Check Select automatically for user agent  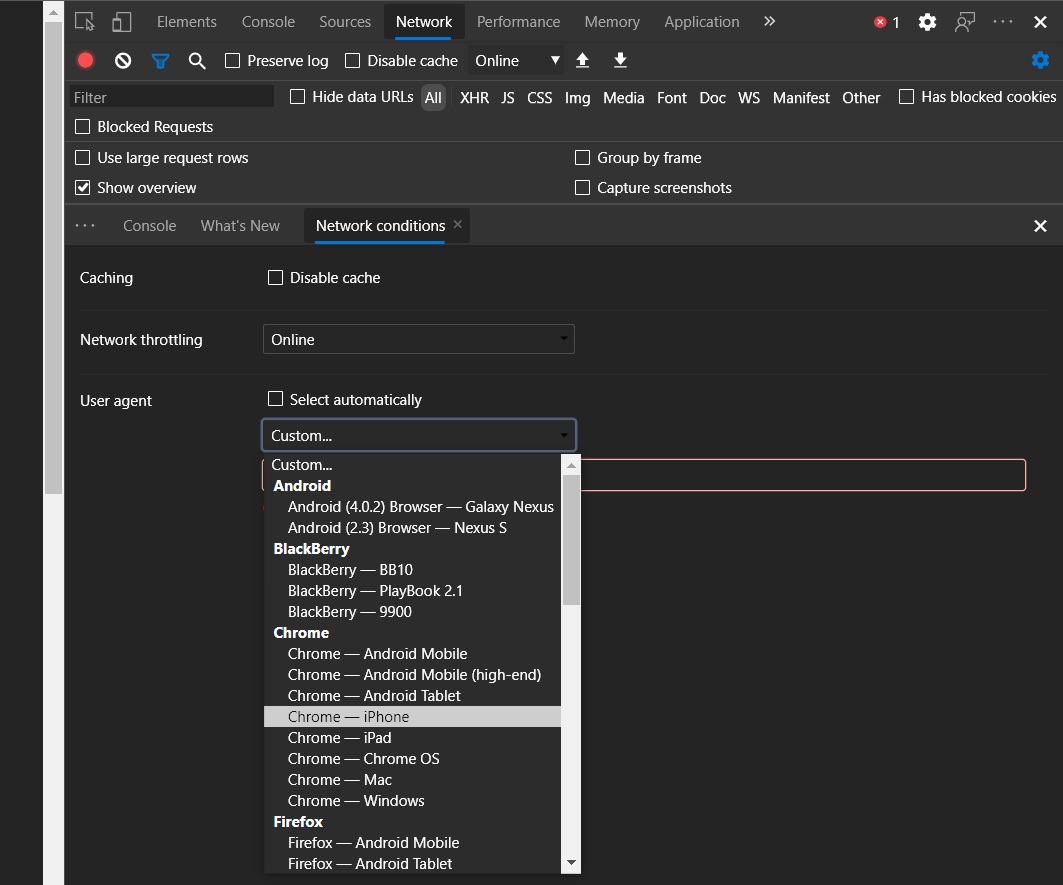click(275, 399)
